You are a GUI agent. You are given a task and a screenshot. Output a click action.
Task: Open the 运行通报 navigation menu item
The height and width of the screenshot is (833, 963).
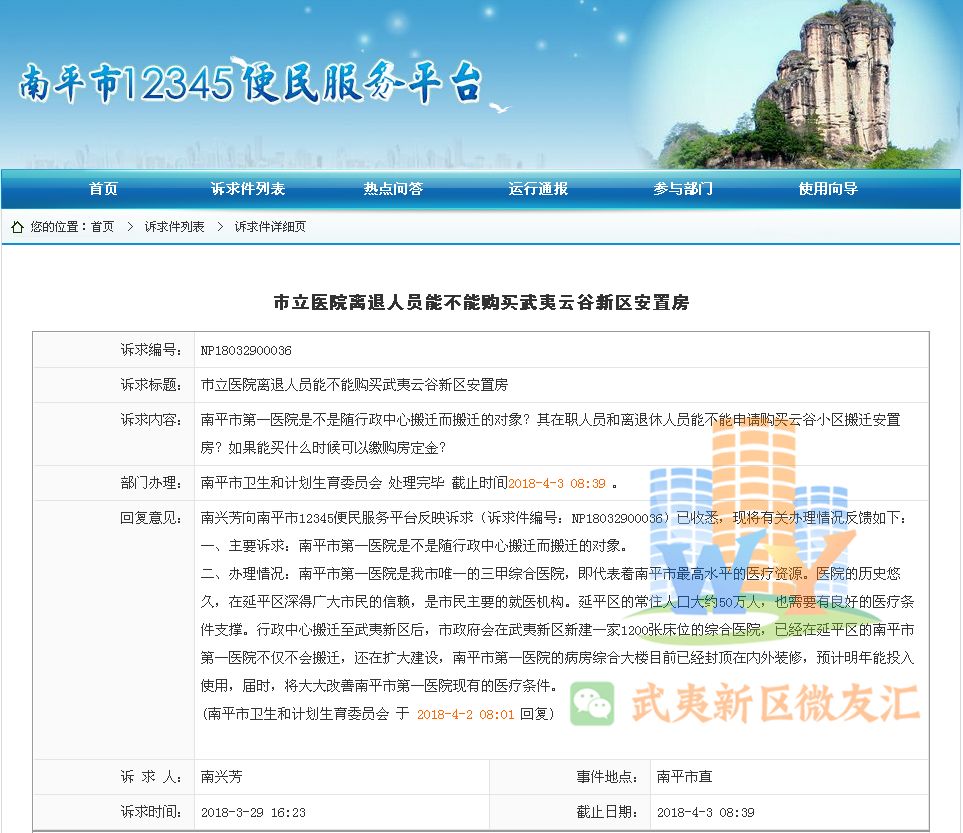coord(537,188)
